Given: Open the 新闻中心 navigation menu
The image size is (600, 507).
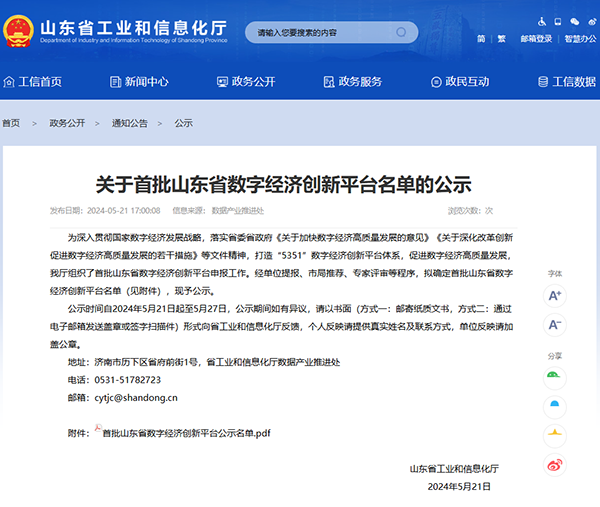Looking at the screenshot, I should click(x=138, y=81).
